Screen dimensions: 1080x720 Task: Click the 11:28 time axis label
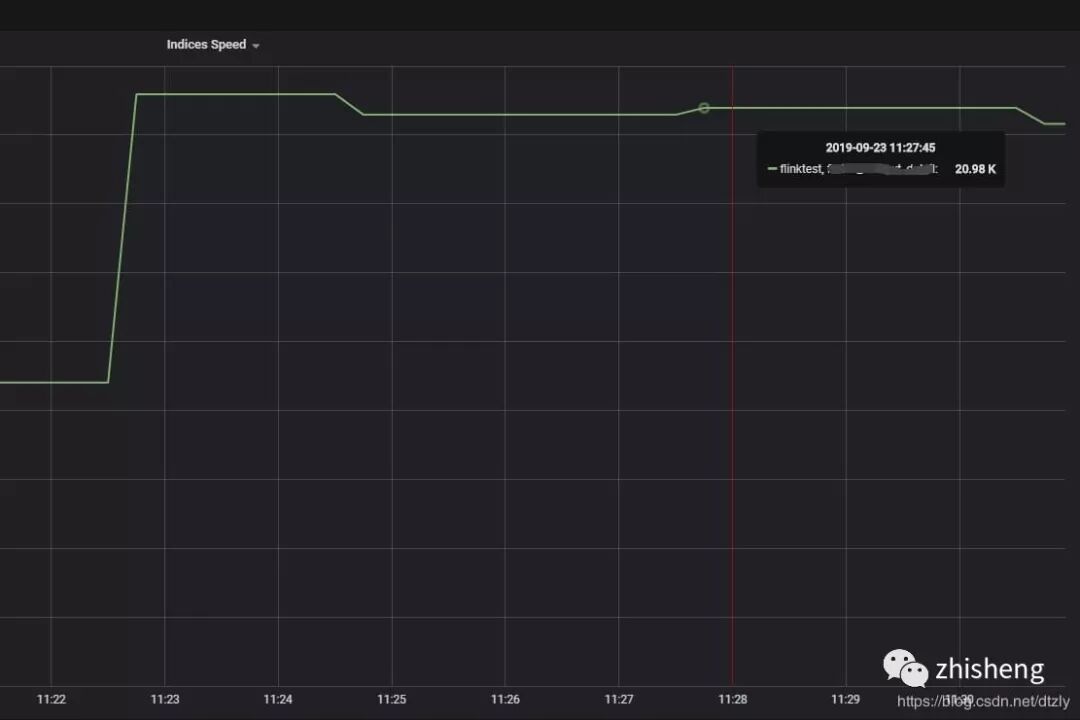(x=732, y=699)
